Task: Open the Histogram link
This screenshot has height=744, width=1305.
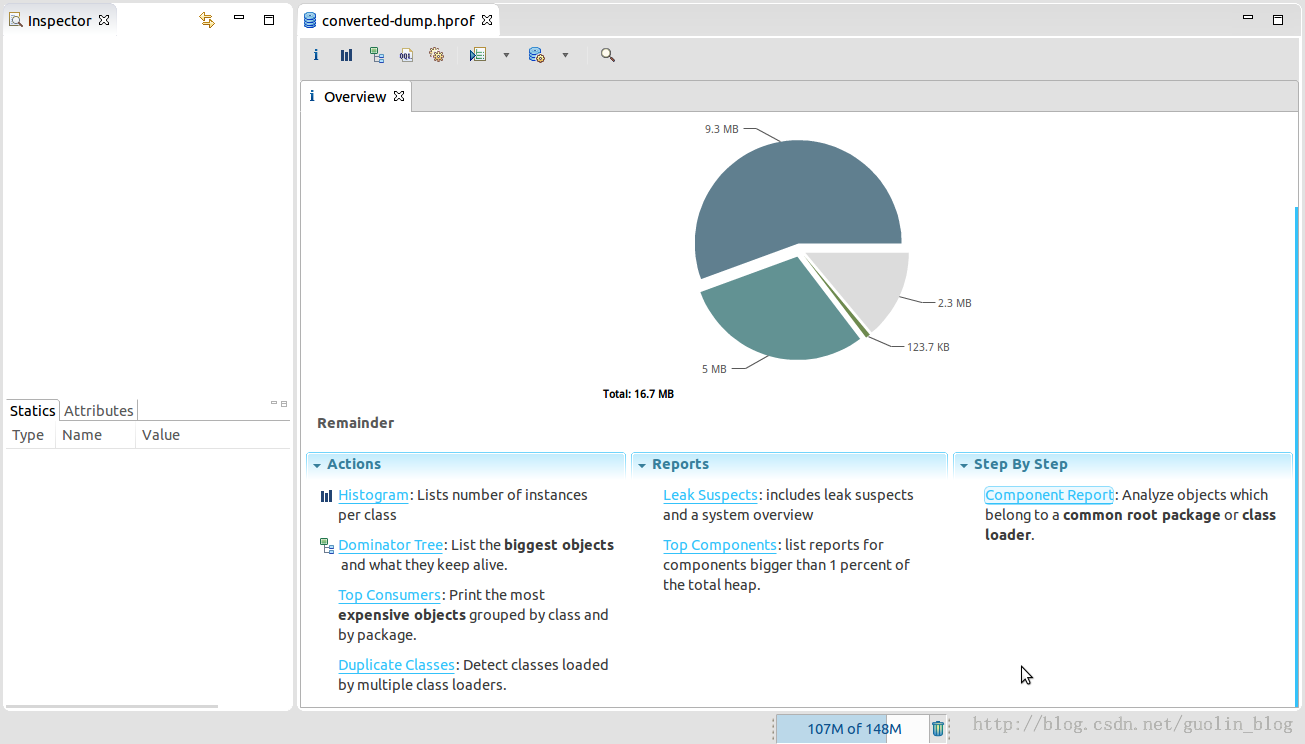Action: click(373, 495)
